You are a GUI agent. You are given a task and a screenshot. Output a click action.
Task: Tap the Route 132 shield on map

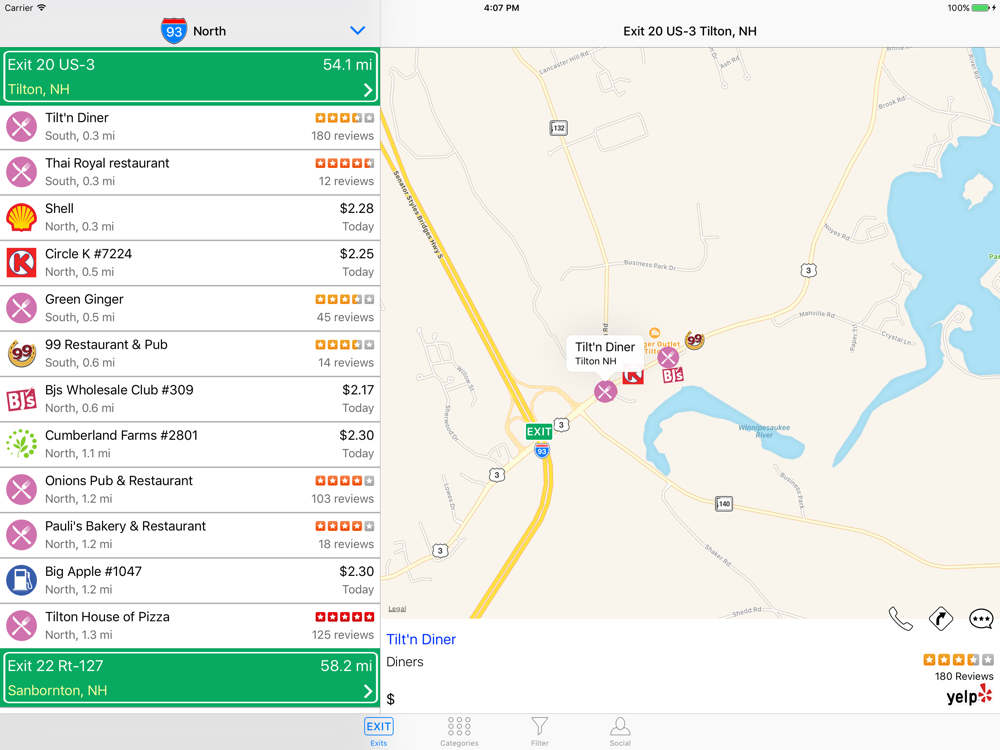point(559,128)
